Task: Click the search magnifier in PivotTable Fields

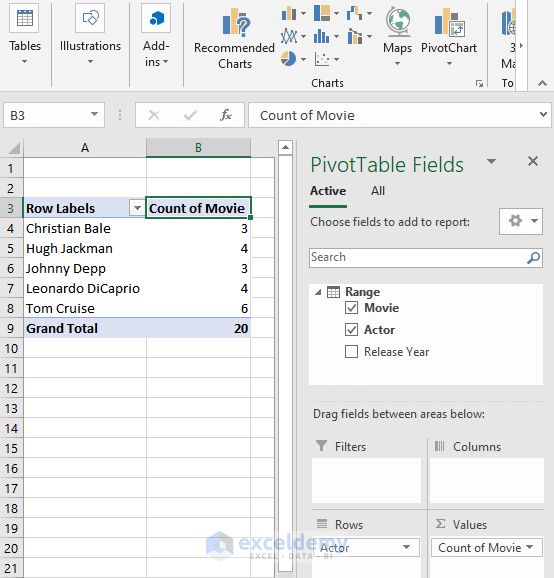Action: pos(533,258)
